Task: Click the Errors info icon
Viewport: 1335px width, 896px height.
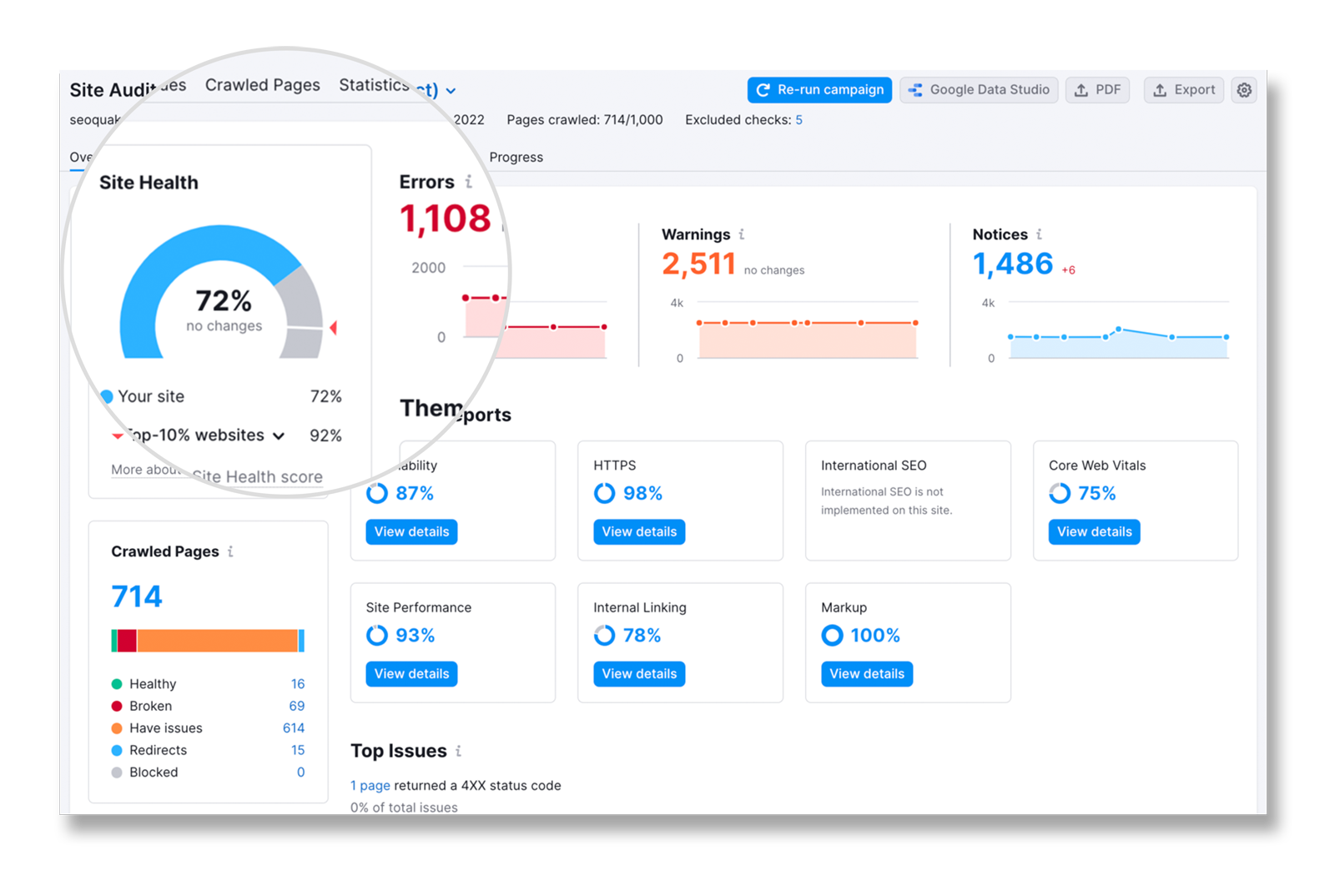Action: [x=469, y=182]
